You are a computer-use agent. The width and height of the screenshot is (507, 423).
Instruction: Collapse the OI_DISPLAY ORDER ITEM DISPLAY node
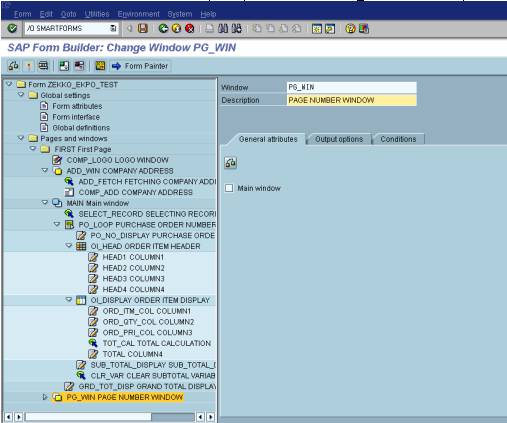click(x=69, y=299)
